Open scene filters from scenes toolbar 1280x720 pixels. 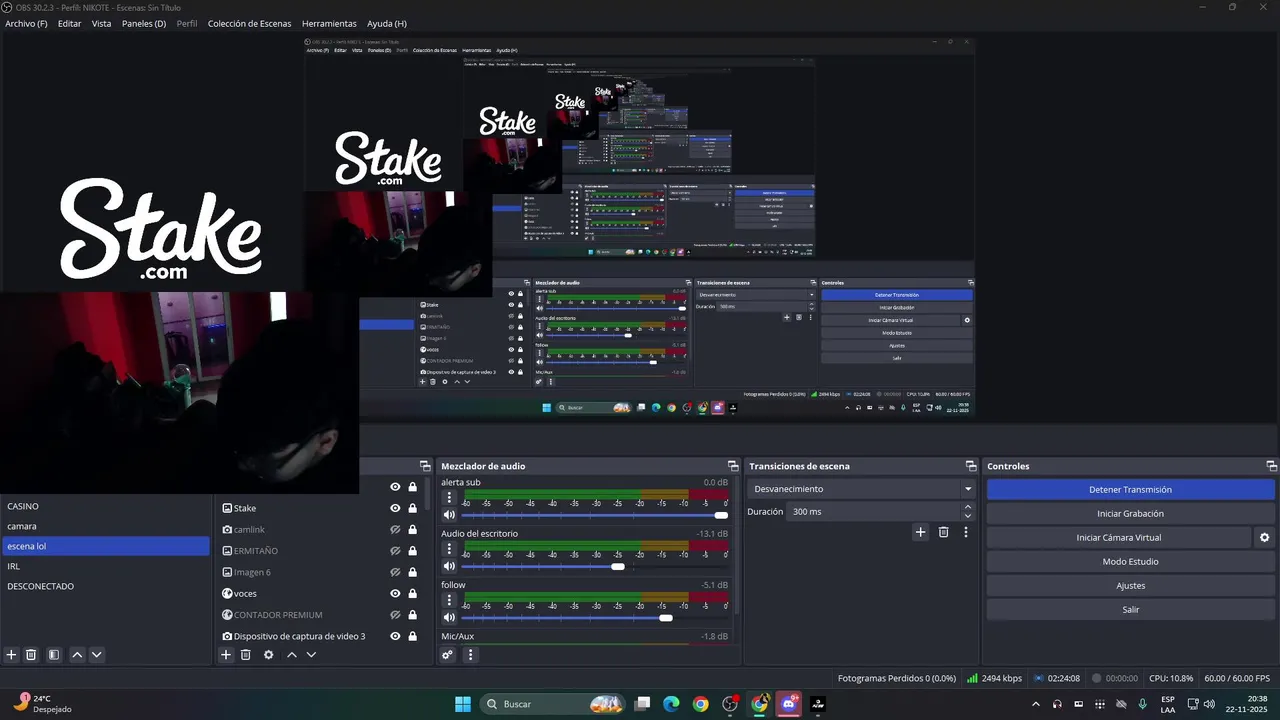[54, 655]
